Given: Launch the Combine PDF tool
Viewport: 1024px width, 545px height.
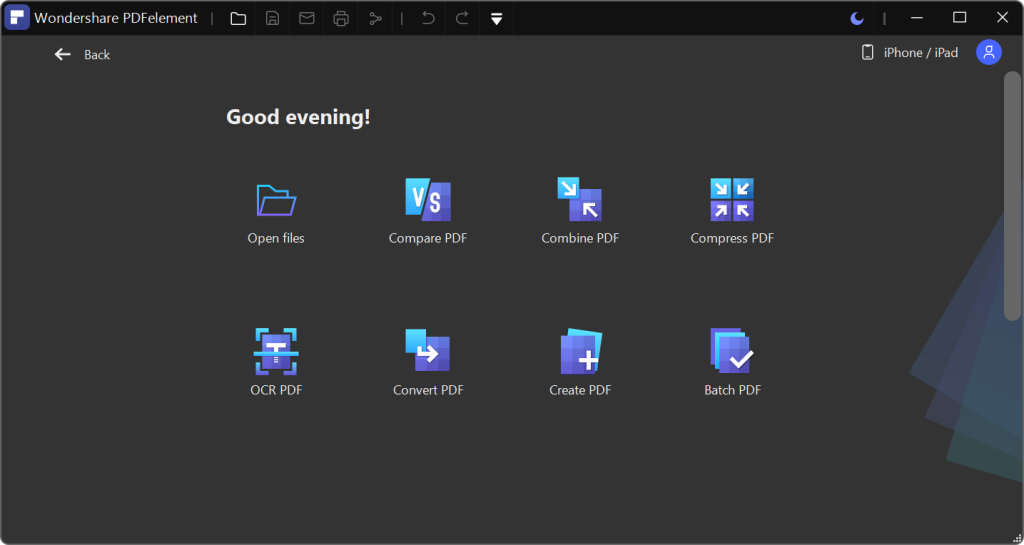Looking at the screenshot, I should coord(580,211).
